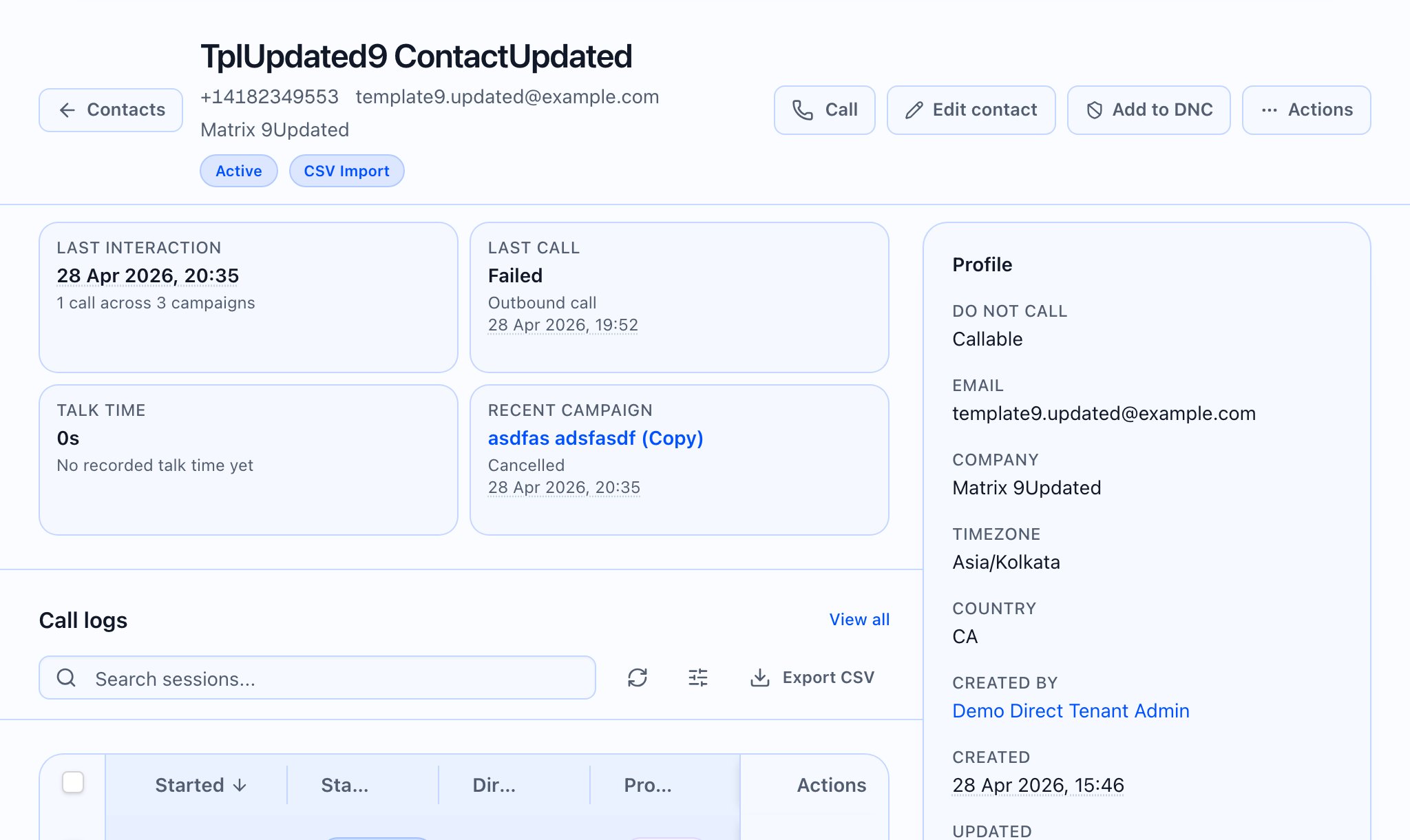Click the Pro... column header
This screenshot has height=840, width=1410.
pos(647,785)
